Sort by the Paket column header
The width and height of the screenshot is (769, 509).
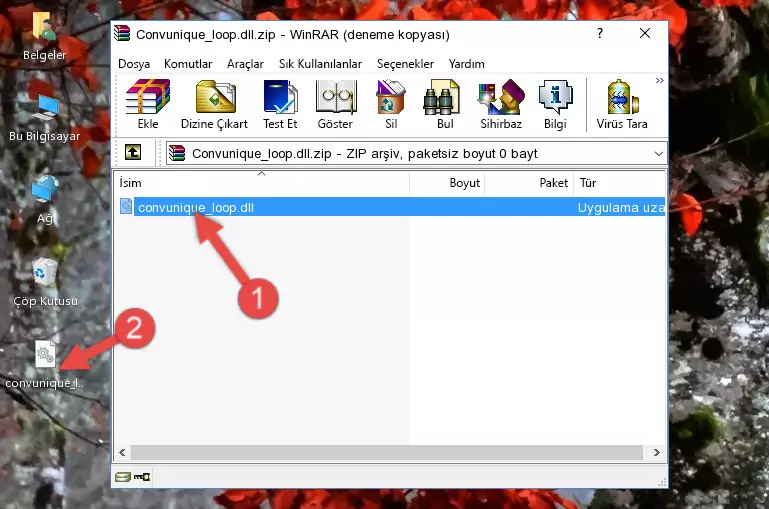pyautogui.click(x=529, y=183)
